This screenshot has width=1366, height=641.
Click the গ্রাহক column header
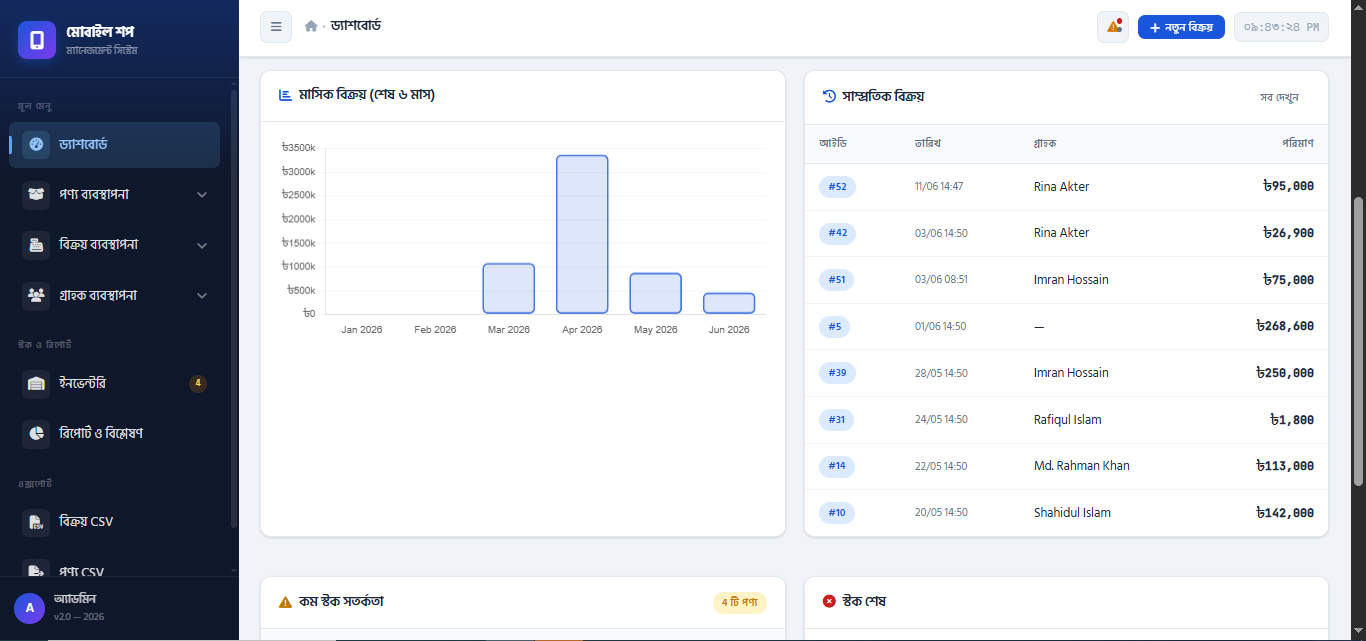(1045, 143)
